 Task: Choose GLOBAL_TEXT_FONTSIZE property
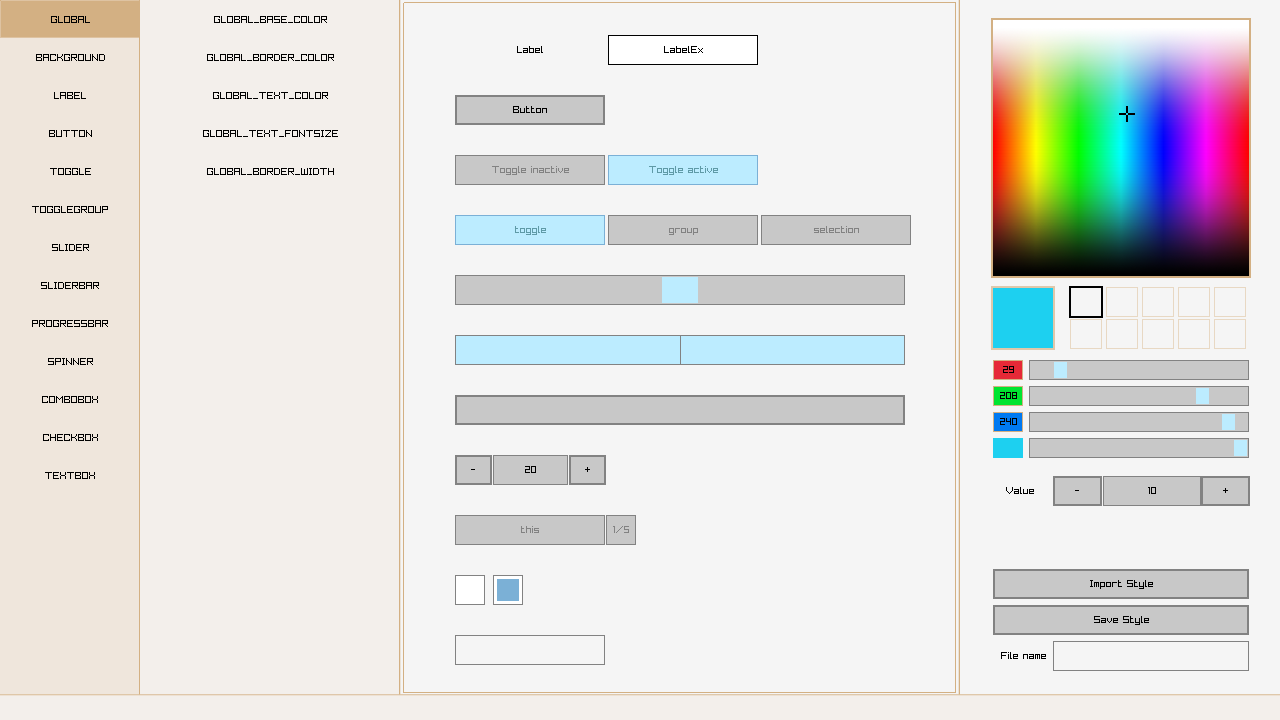[x=270, y=134]
